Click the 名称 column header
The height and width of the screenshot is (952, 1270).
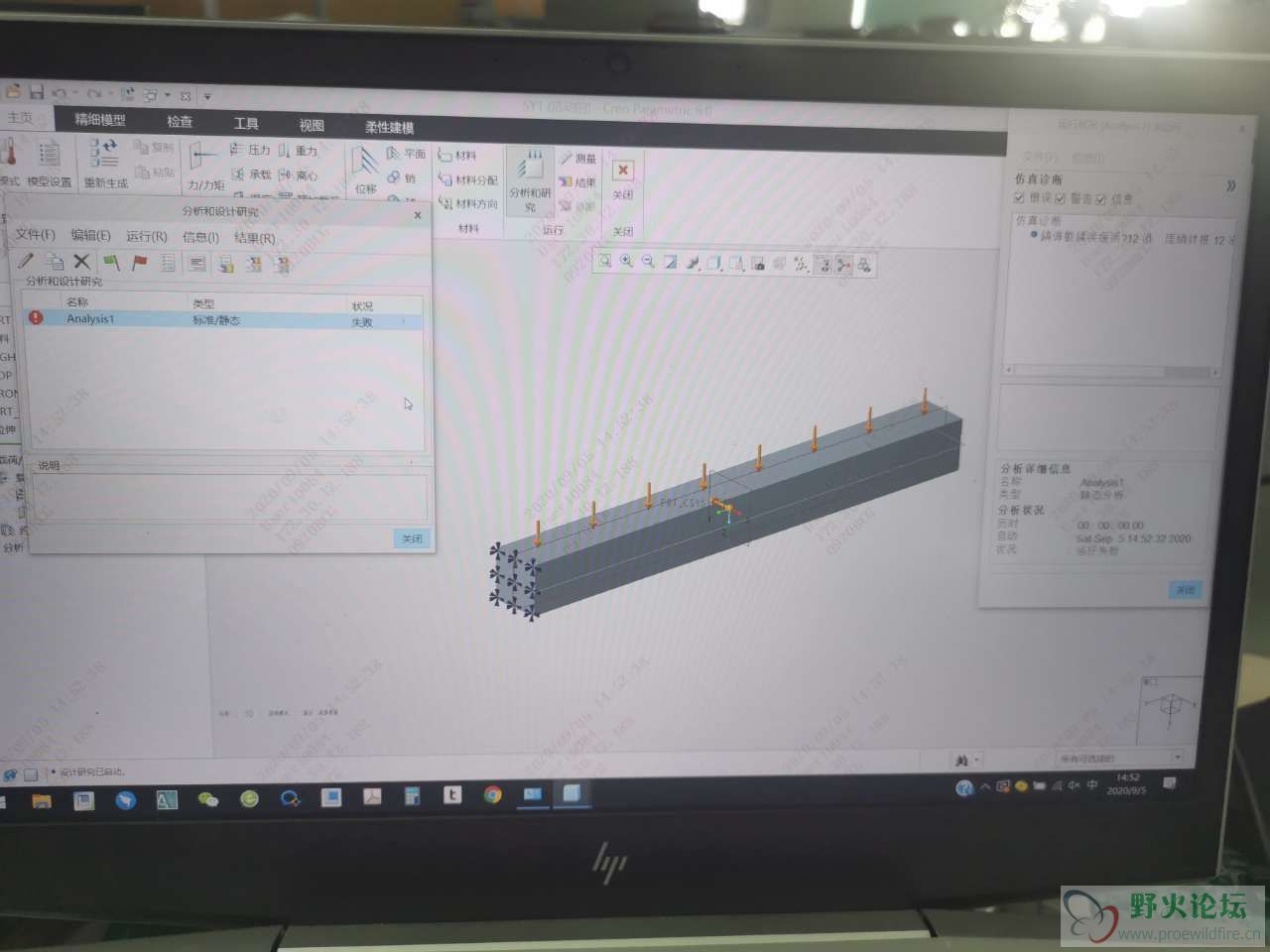pyautogui.click(x=77, y=301)
